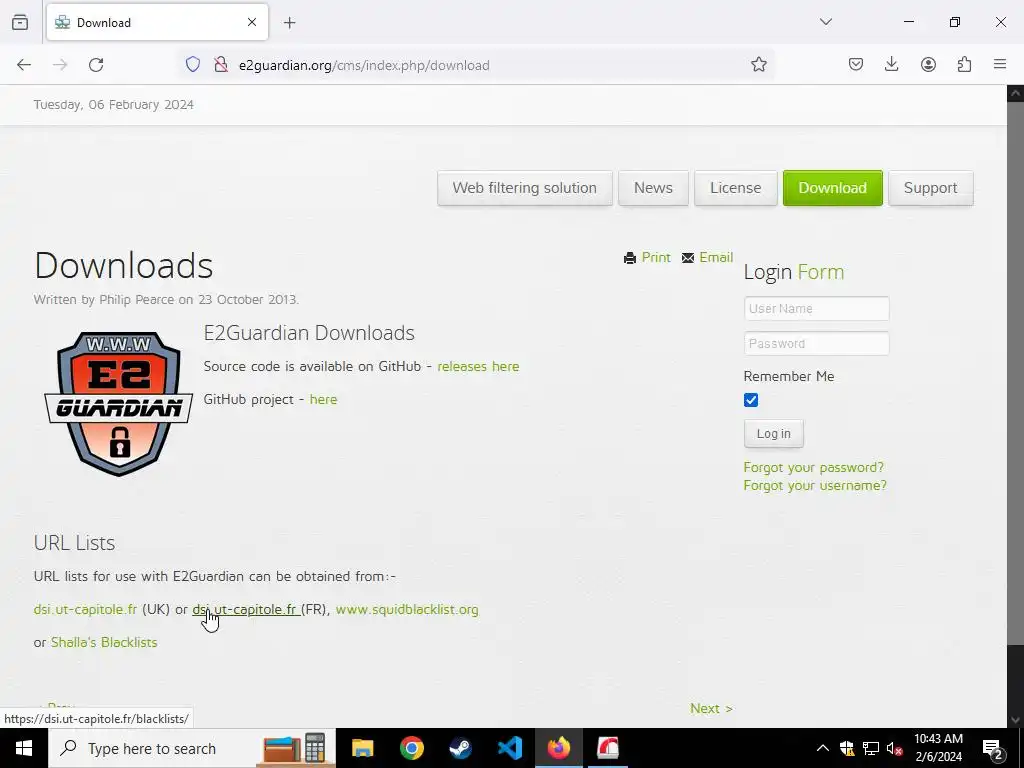The width and height of the screenshot is (1024, 768).
Task: Toggle the Remember Me checkbox
Action: [x=751, y=400]
